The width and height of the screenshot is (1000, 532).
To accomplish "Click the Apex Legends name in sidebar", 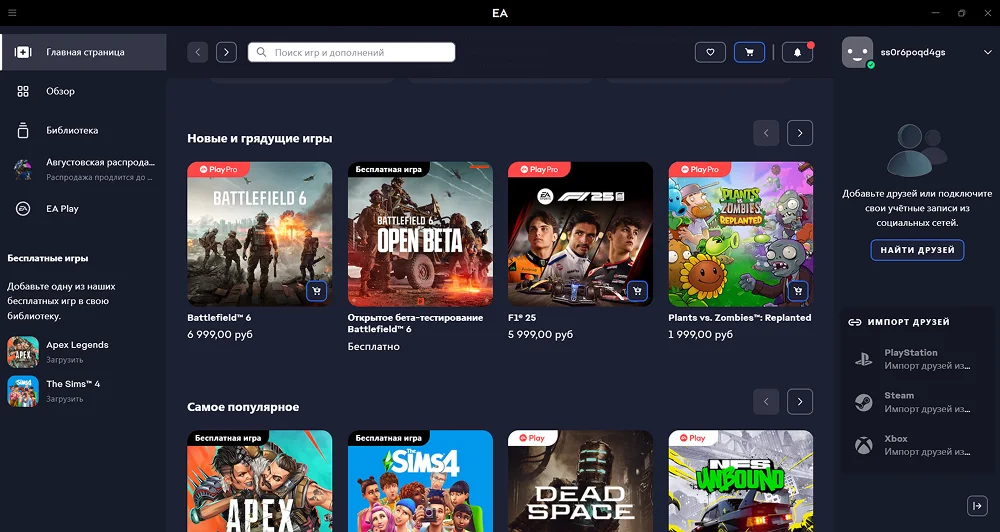I will [77, 345].
